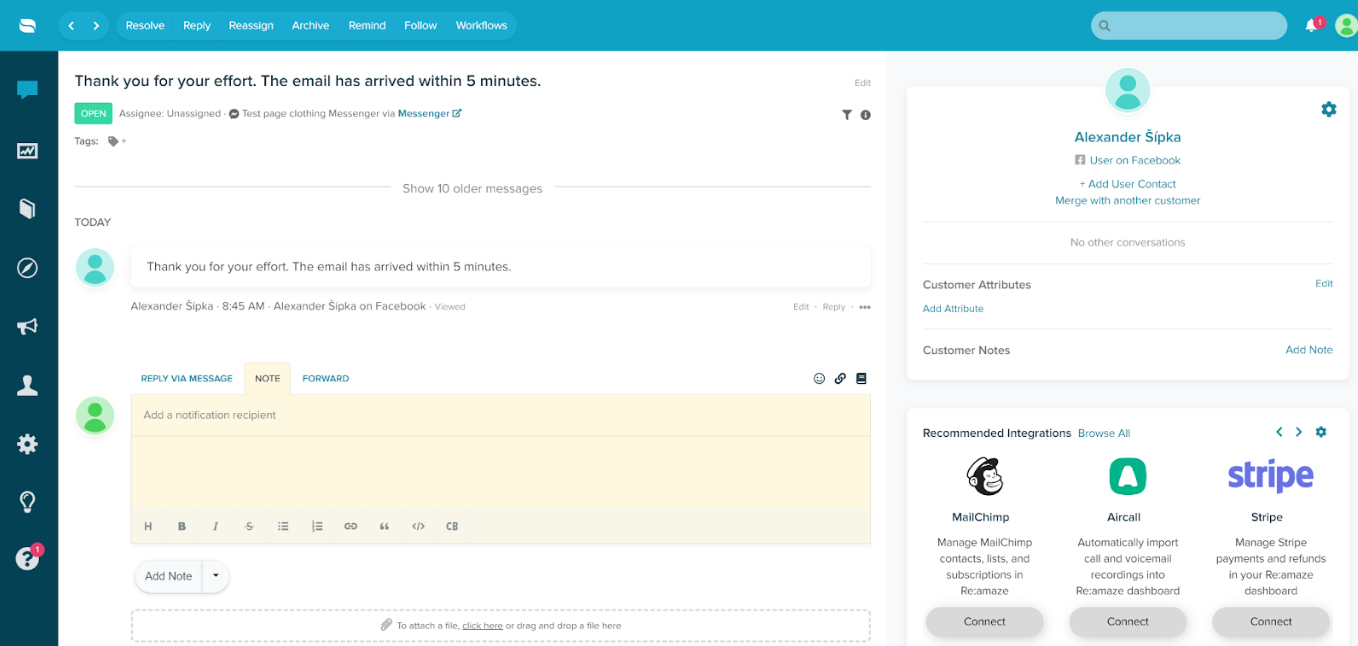Image resolution: width=1358 pixels, height=646 pixels.
Task: Expand the Add Note dropdown arrow
Action: tap(216, 576)
